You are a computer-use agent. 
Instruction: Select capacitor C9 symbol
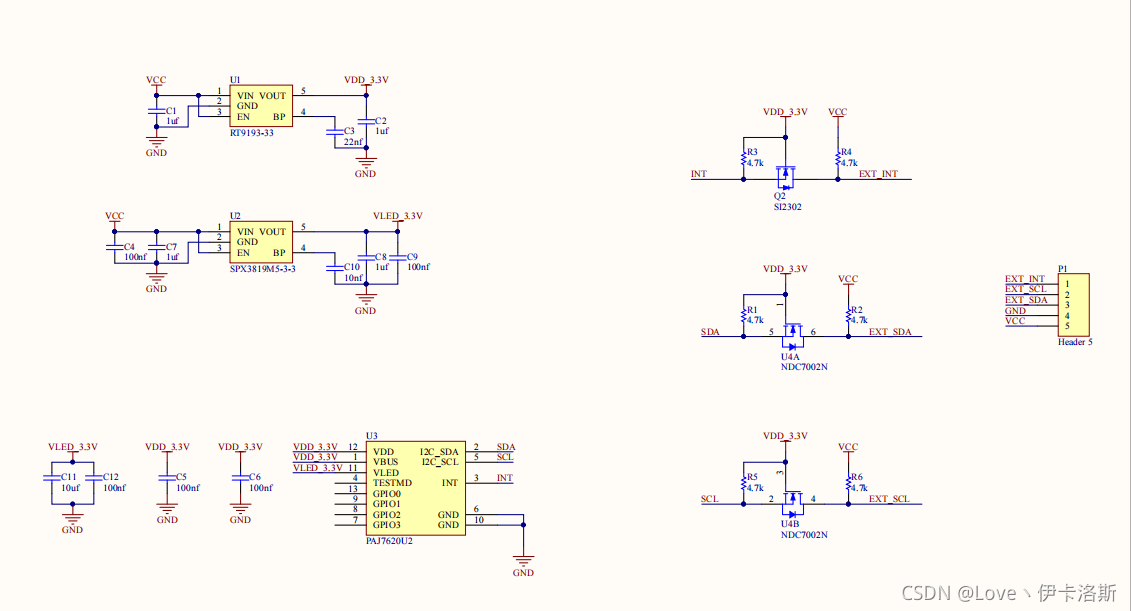point(397,258)
